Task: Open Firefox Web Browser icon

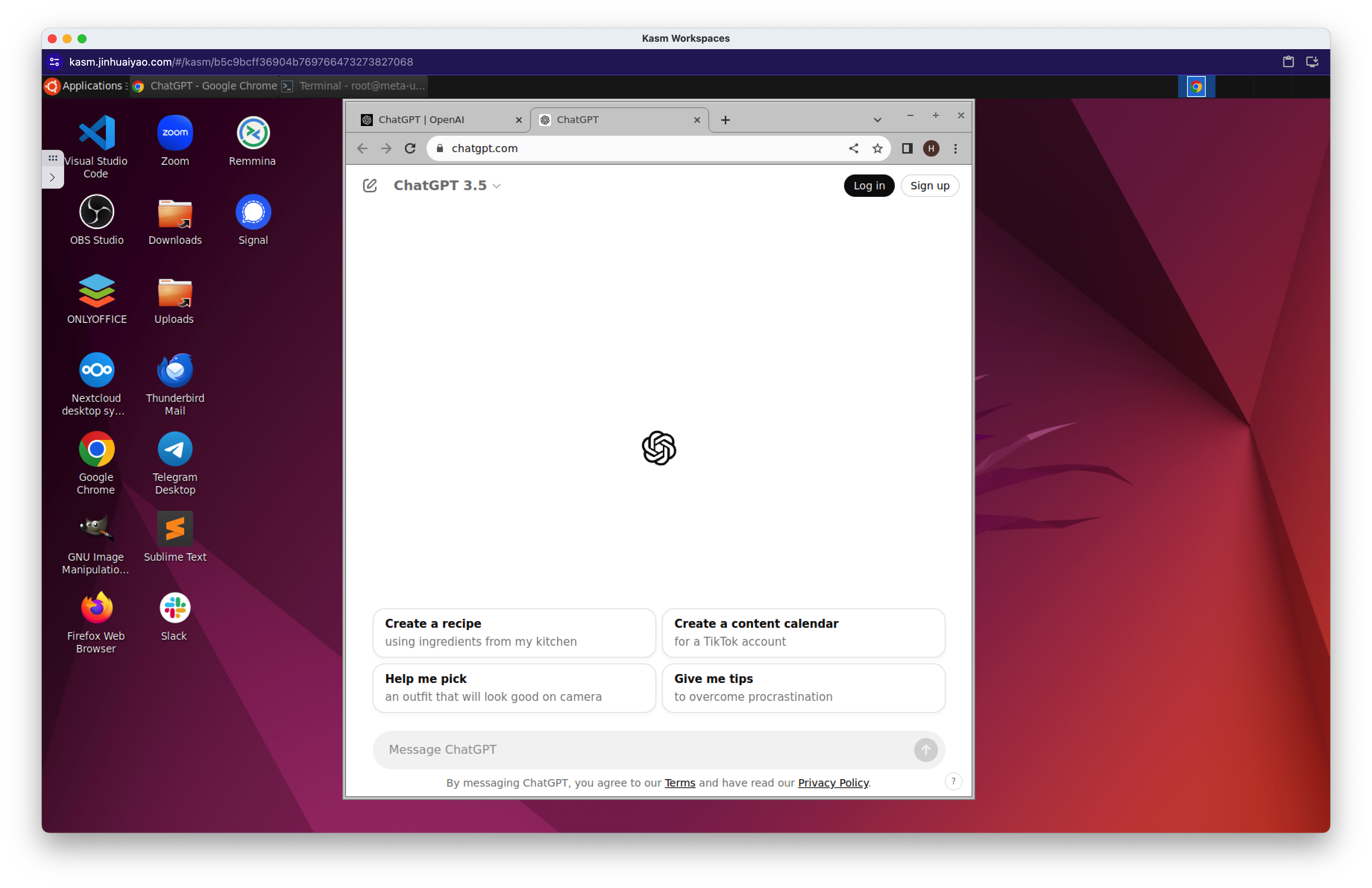Action: (96, 622)
